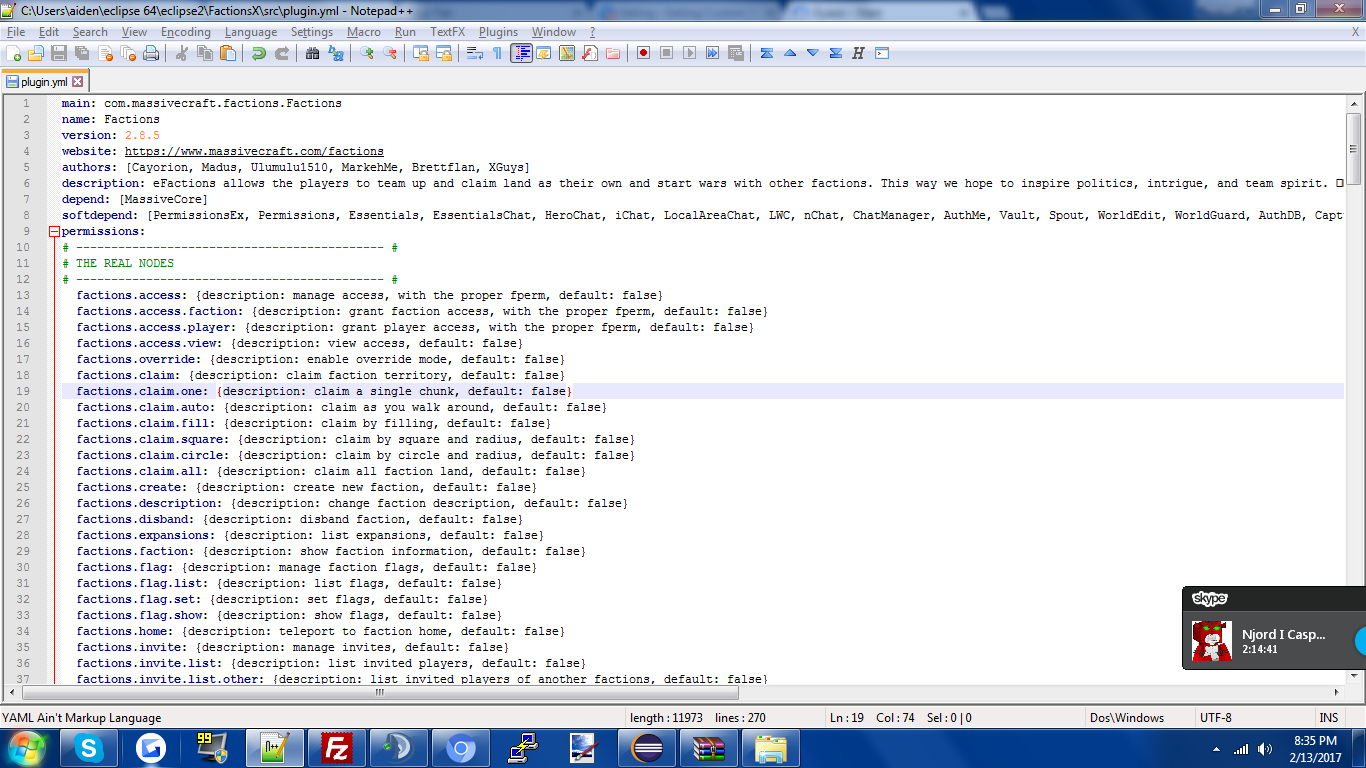Click the horizontal scrollbar right arrow

point(1337,692)
